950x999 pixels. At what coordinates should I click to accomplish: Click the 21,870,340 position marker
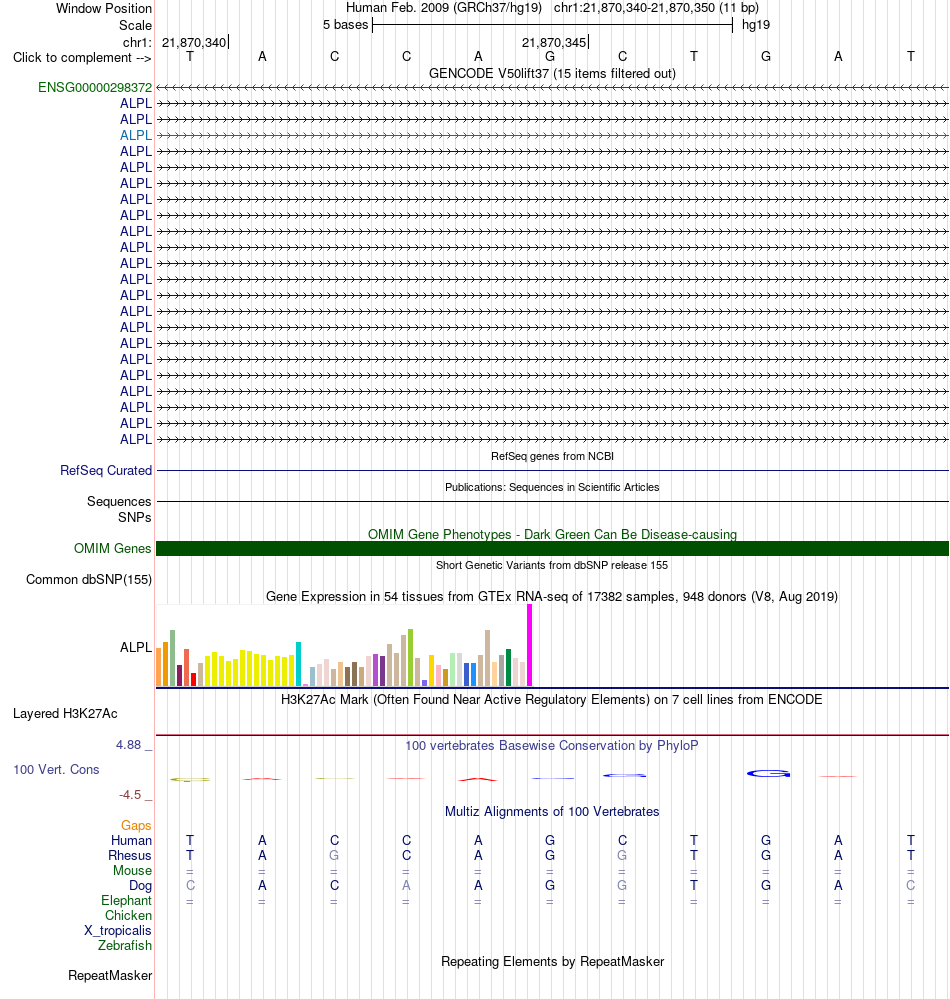[194, 43]
